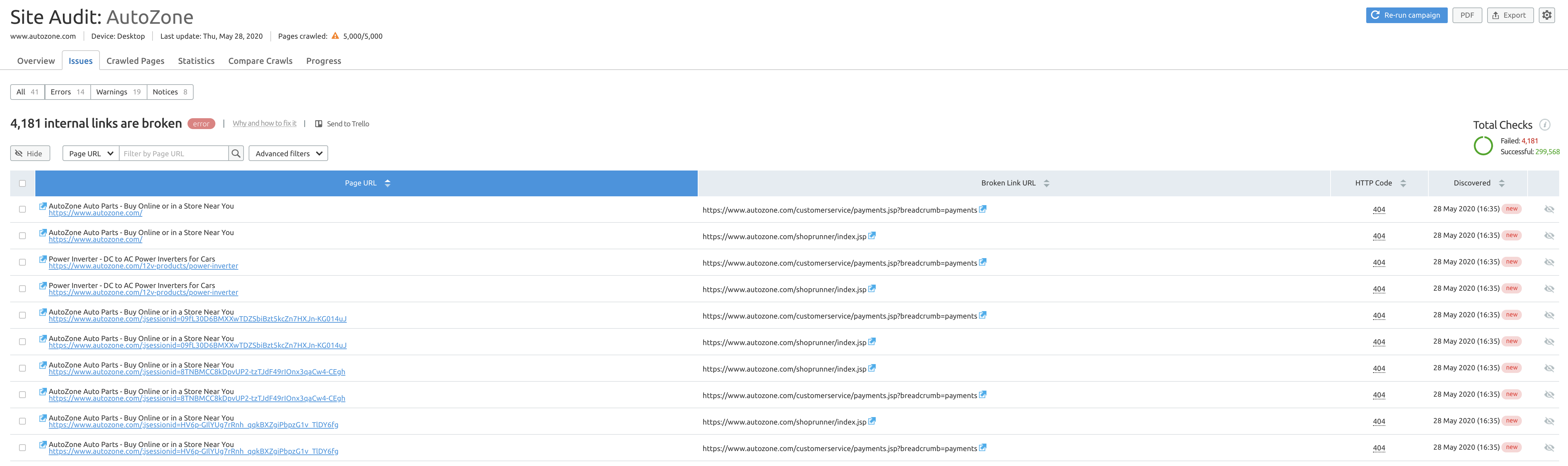The width and height of the screenshot is (1568, 466).
Task: Sort by Broken Link URL column arrows
Action: pyautogui.click(x=1046, y=183)
